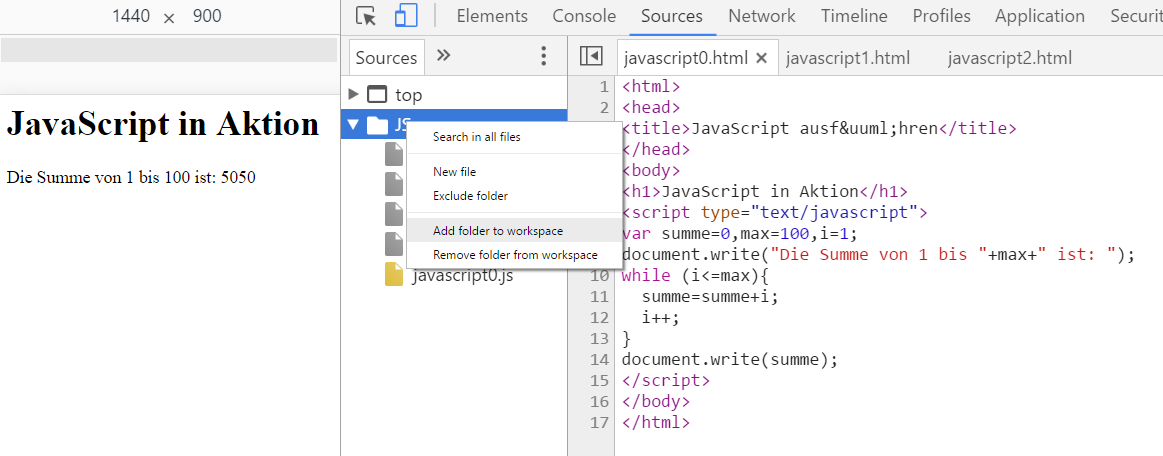Open the Network tab
1163x456 pixels.
point(762,16)
